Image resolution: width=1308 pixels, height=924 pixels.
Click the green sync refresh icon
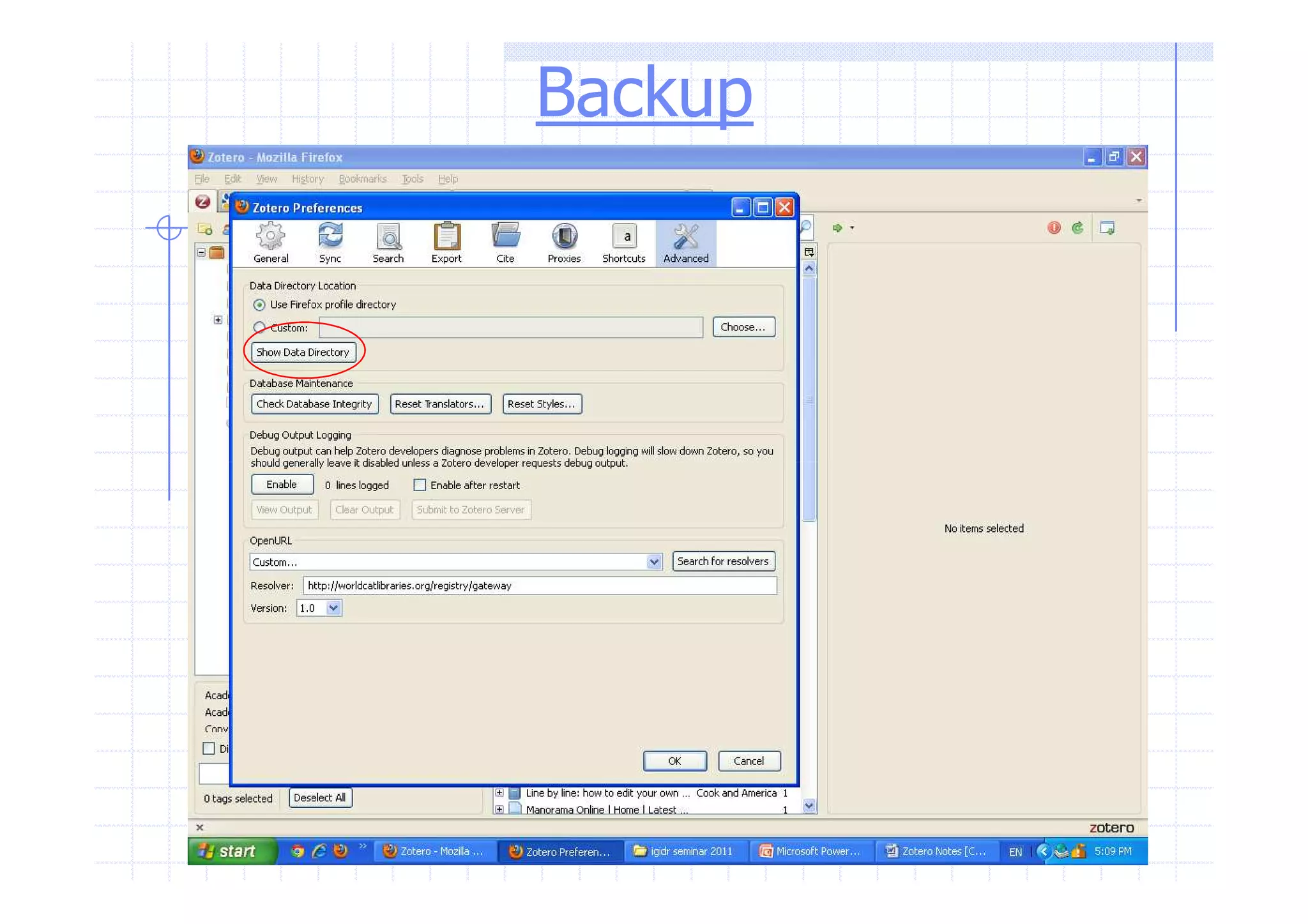(1077, 227)
